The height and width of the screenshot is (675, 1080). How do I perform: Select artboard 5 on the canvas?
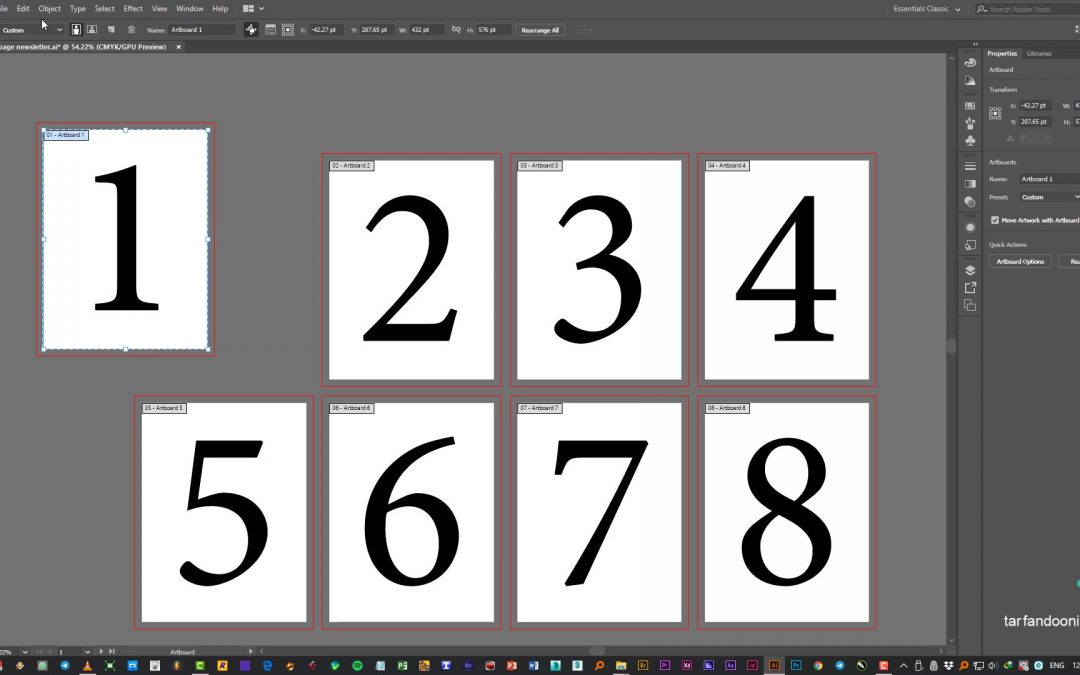223,512
